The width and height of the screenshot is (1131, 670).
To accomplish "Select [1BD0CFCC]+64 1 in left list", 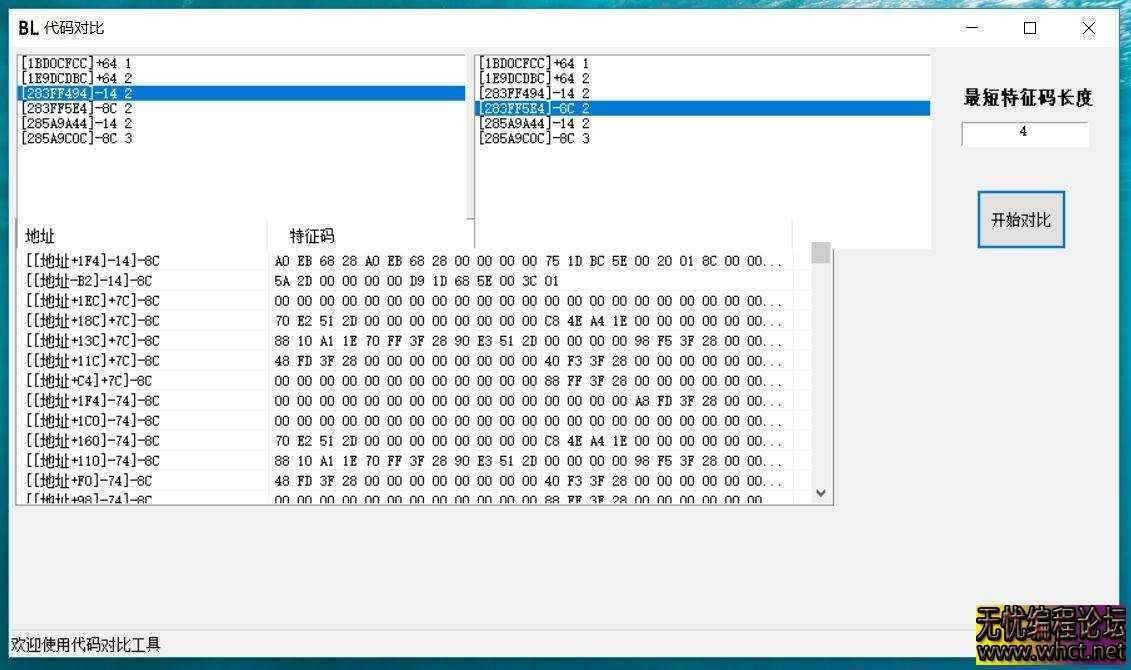I will [76, 63].
